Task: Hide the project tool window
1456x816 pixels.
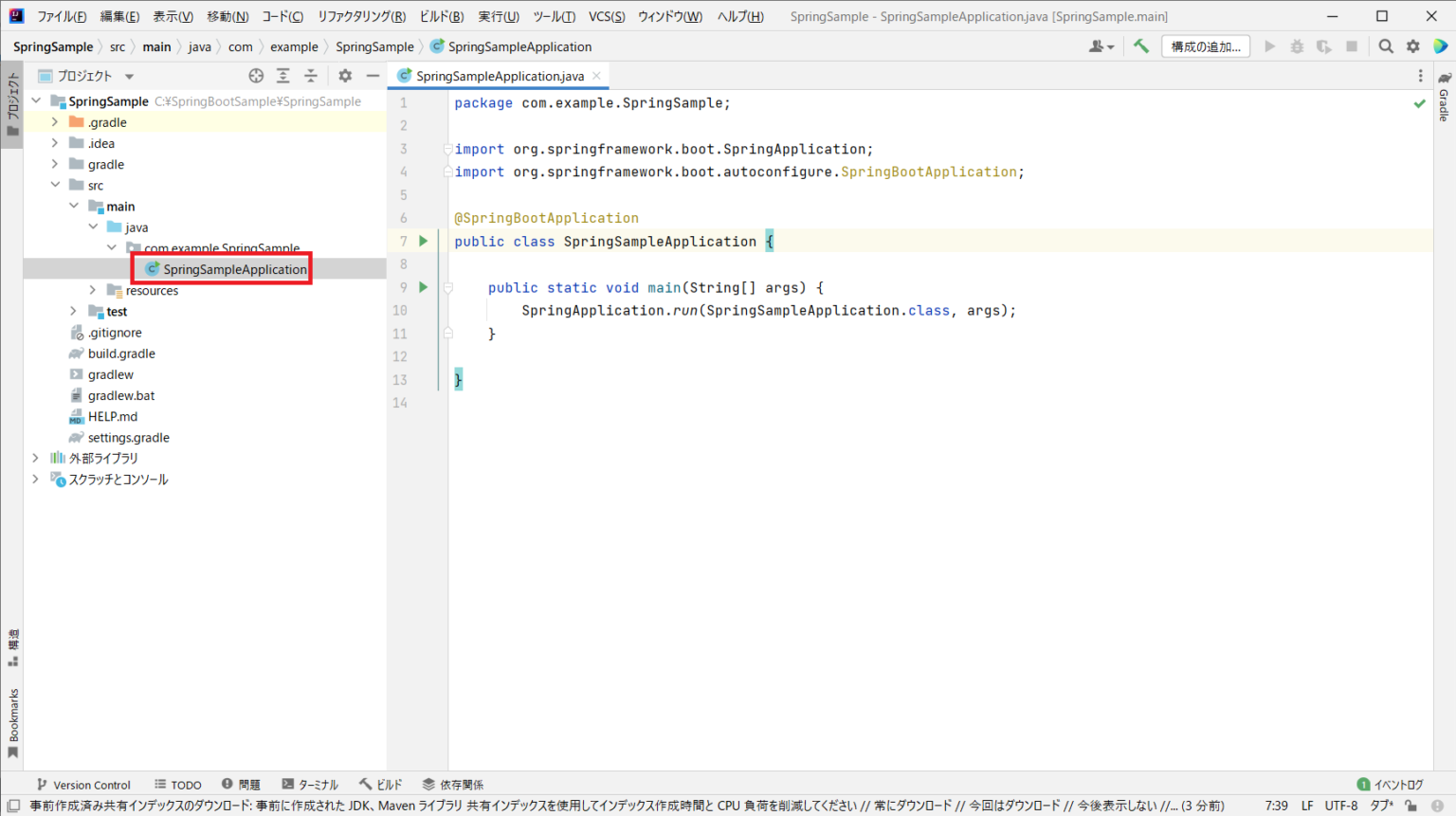Action: (373, 76)
